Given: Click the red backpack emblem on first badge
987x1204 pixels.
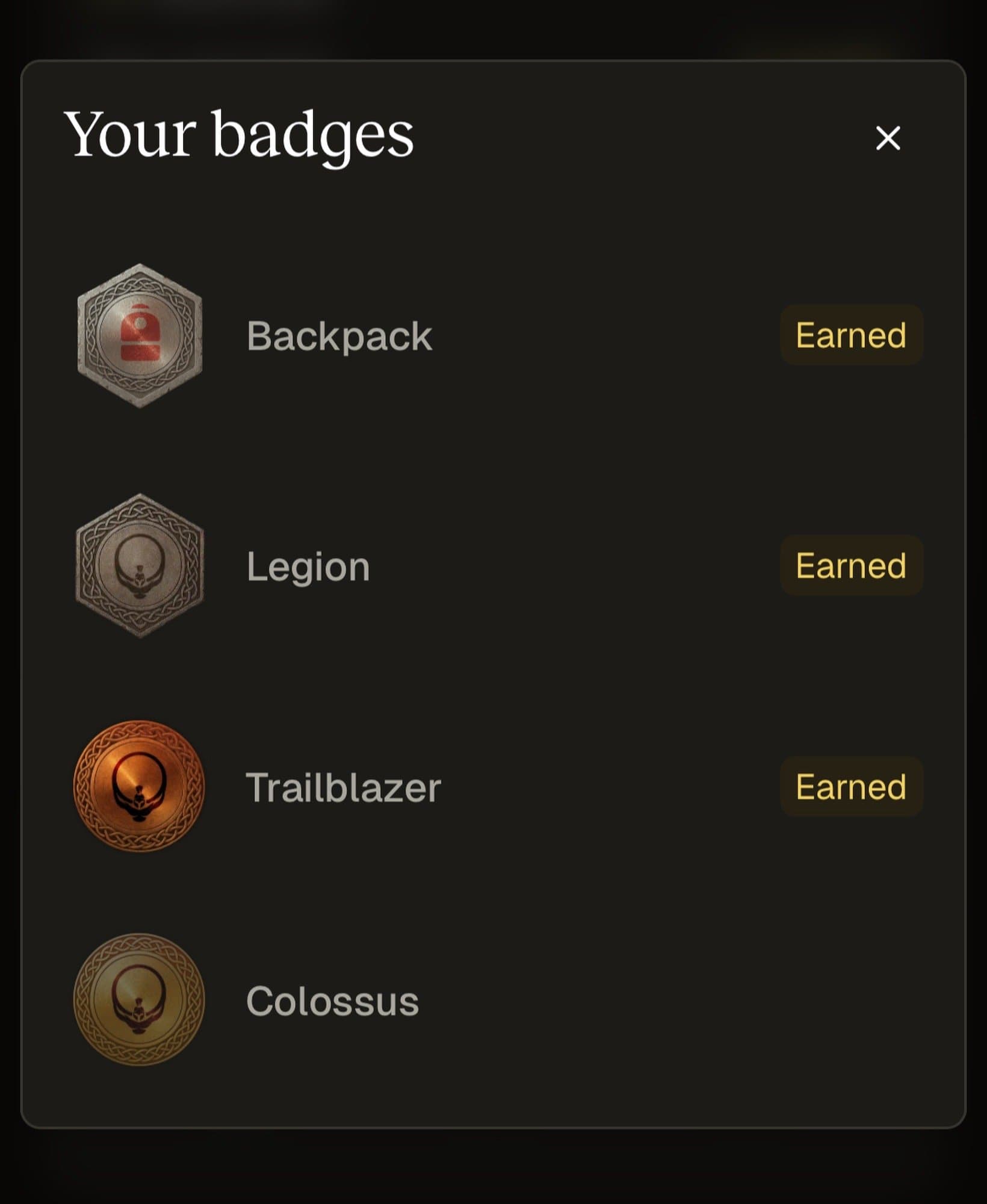Looking at the screenshot, I should [140, 334].
